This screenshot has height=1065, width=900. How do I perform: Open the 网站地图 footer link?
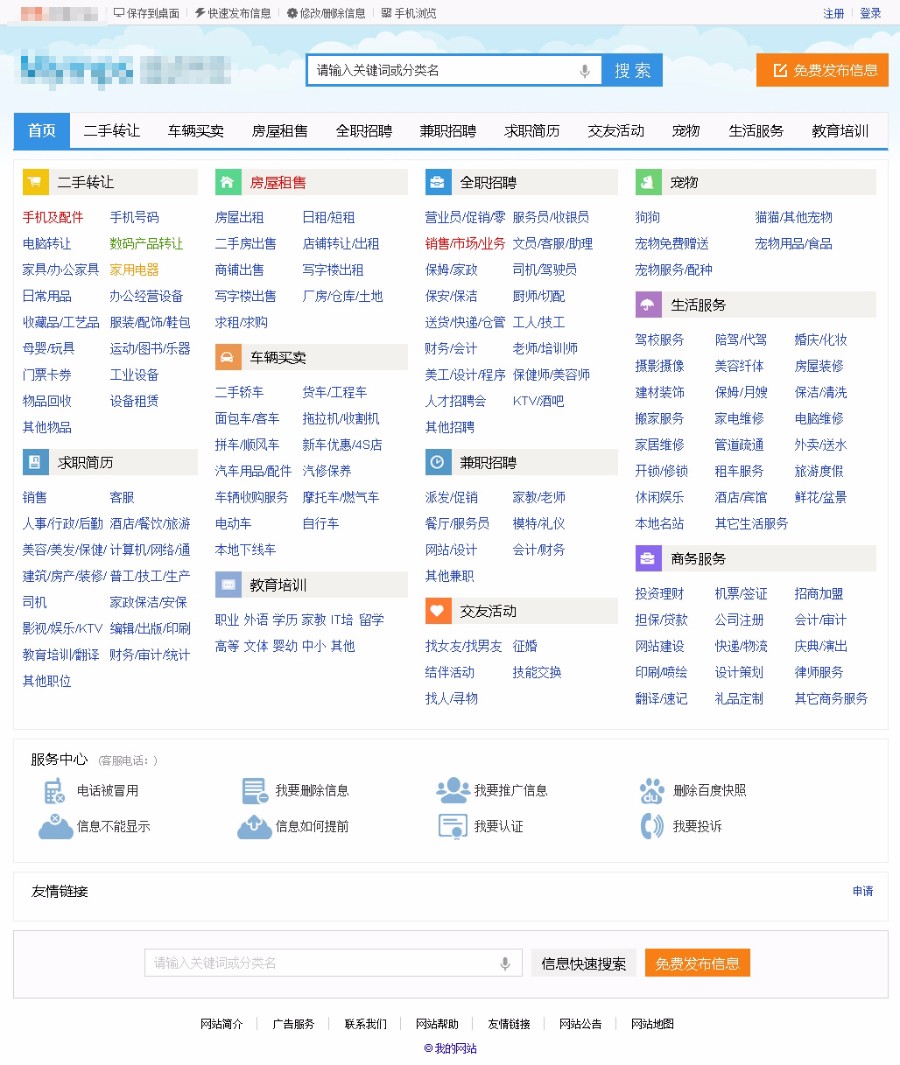650,1023
